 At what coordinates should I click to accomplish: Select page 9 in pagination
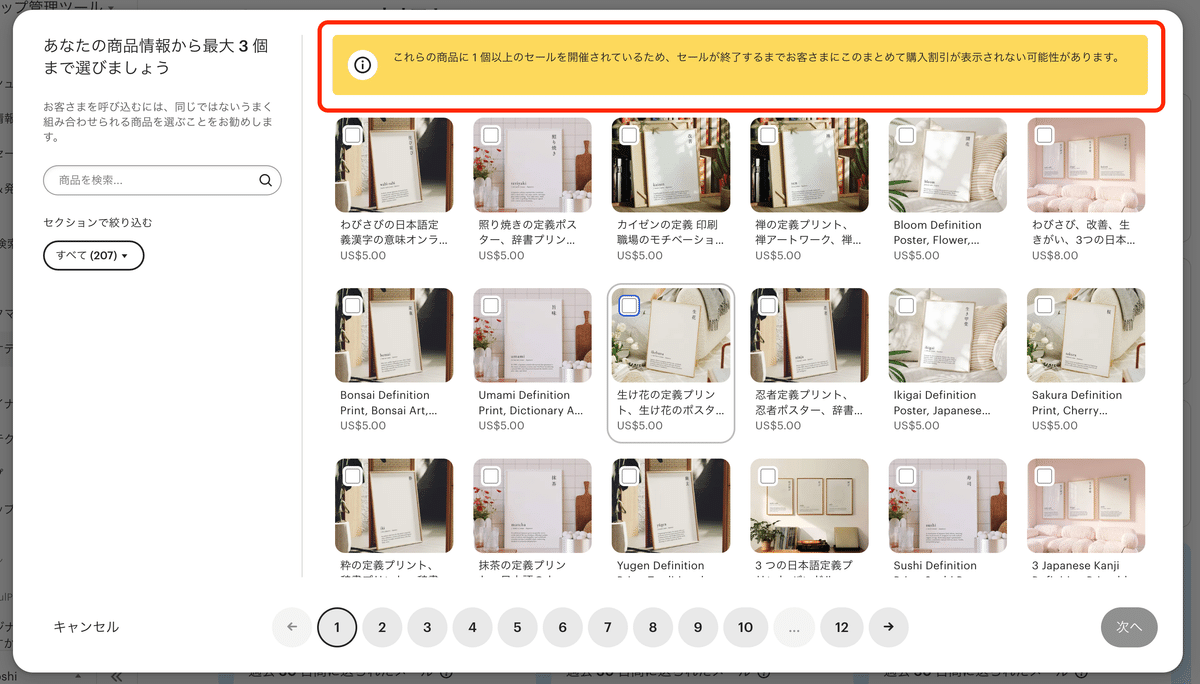coord(698,627)
